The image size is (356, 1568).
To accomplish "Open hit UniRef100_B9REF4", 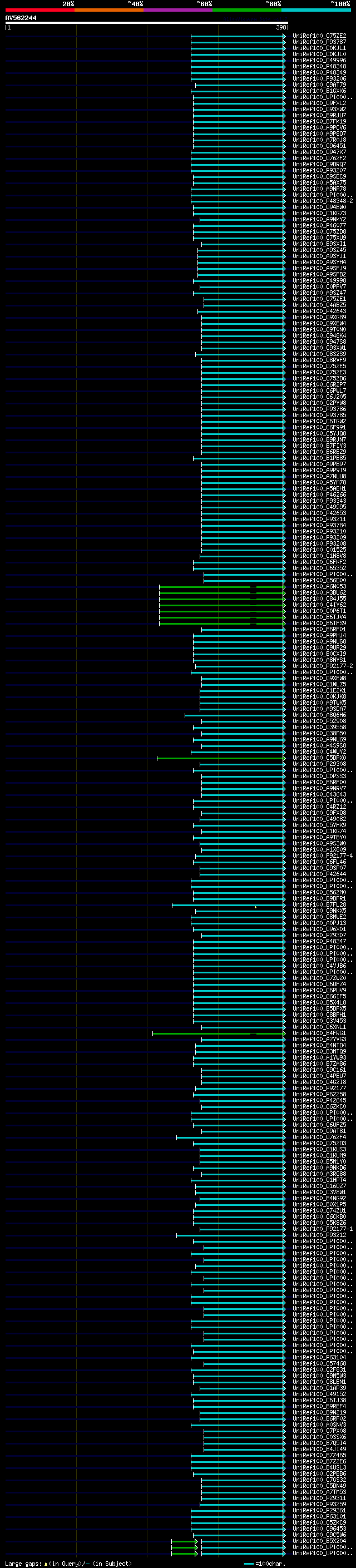I will coord(319,1406).
